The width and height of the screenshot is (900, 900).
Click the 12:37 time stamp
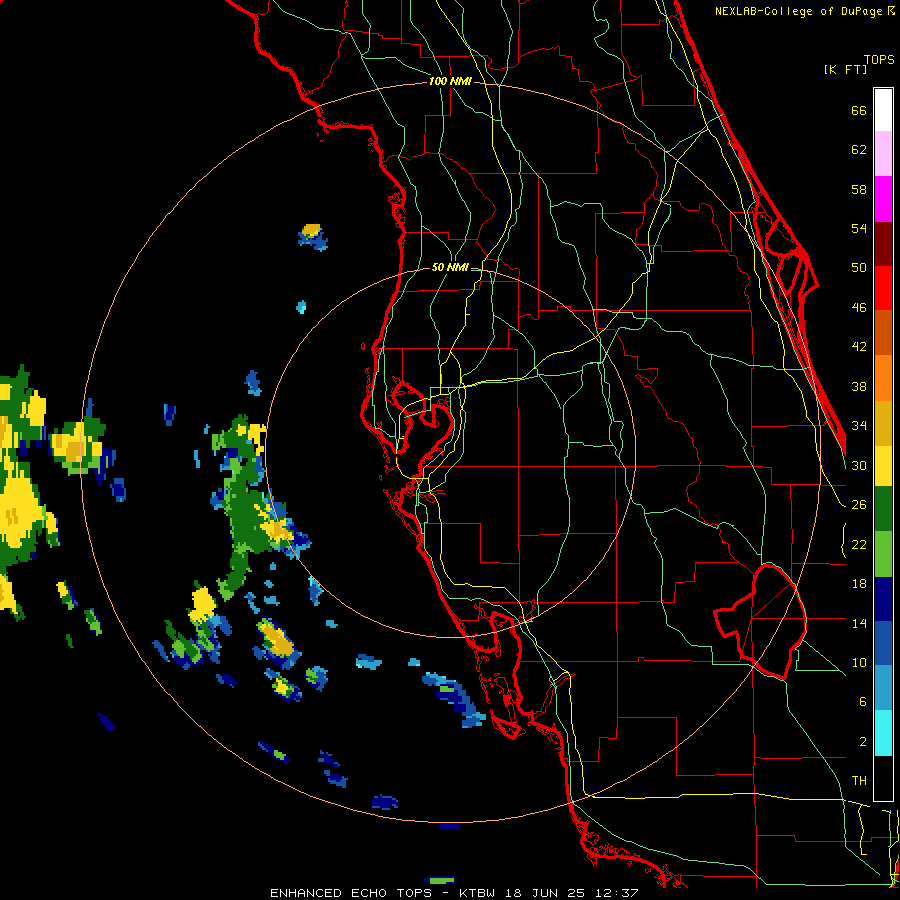click(616, 893)
